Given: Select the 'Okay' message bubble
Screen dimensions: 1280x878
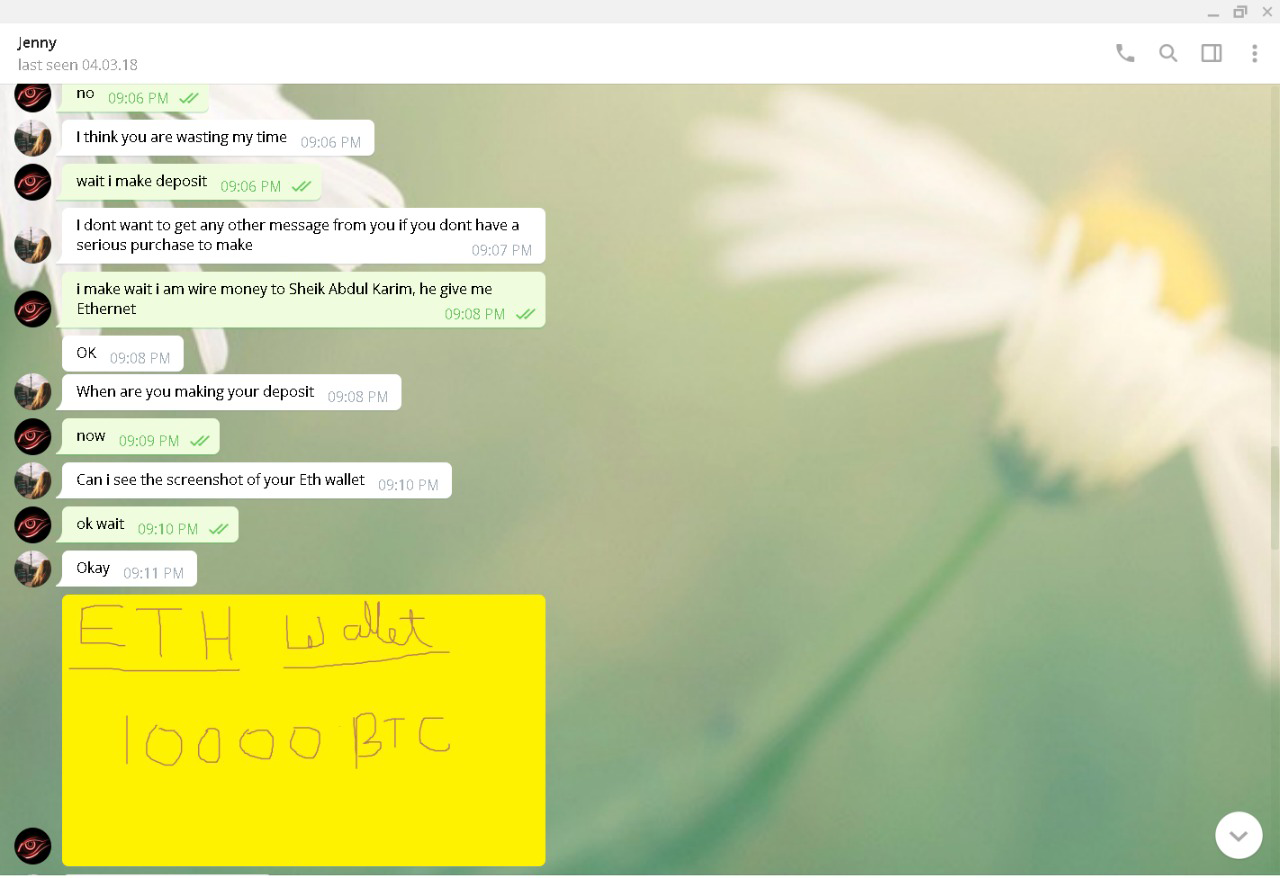Looking at the screenshot, I should (x=130, y=568).
